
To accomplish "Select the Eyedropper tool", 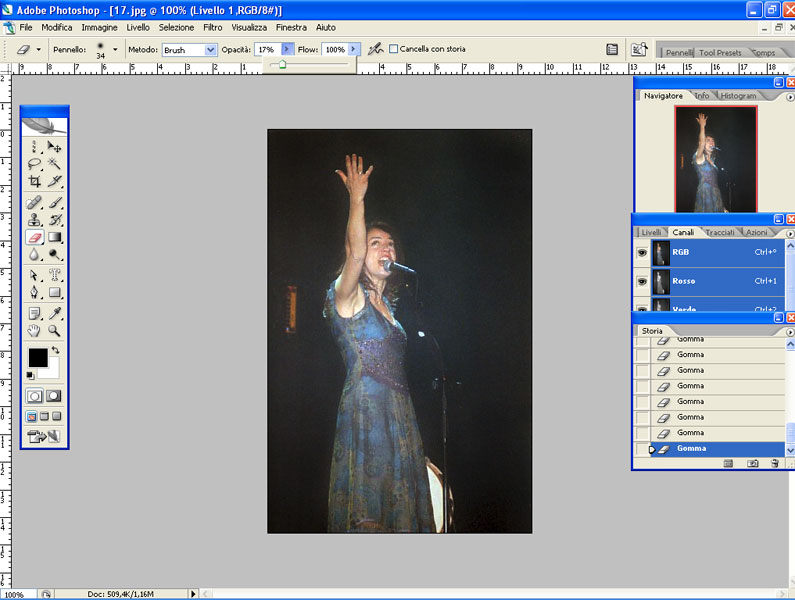I will (x=54, y=314).
